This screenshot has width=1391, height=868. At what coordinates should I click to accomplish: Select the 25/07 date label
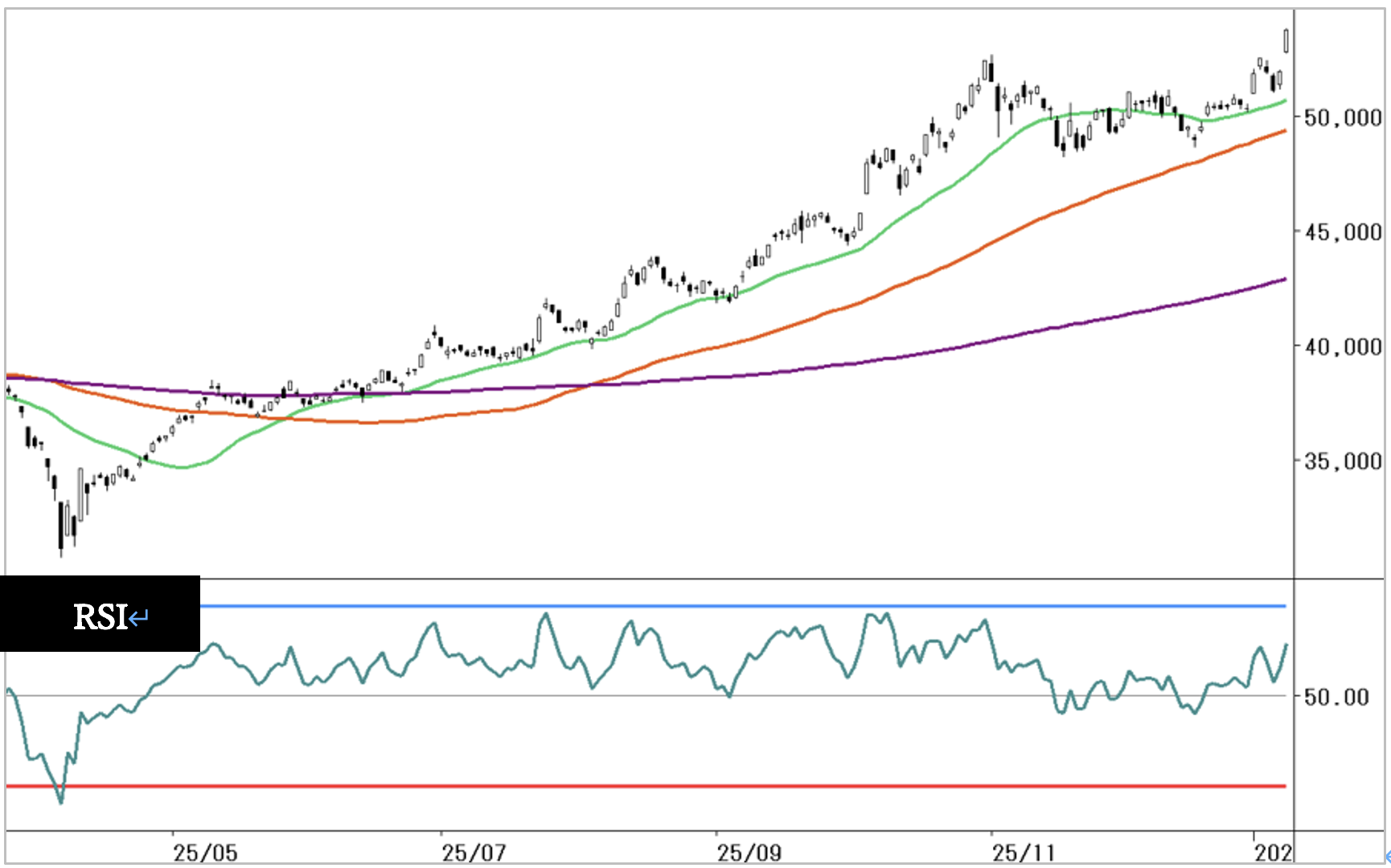point(474,852)
